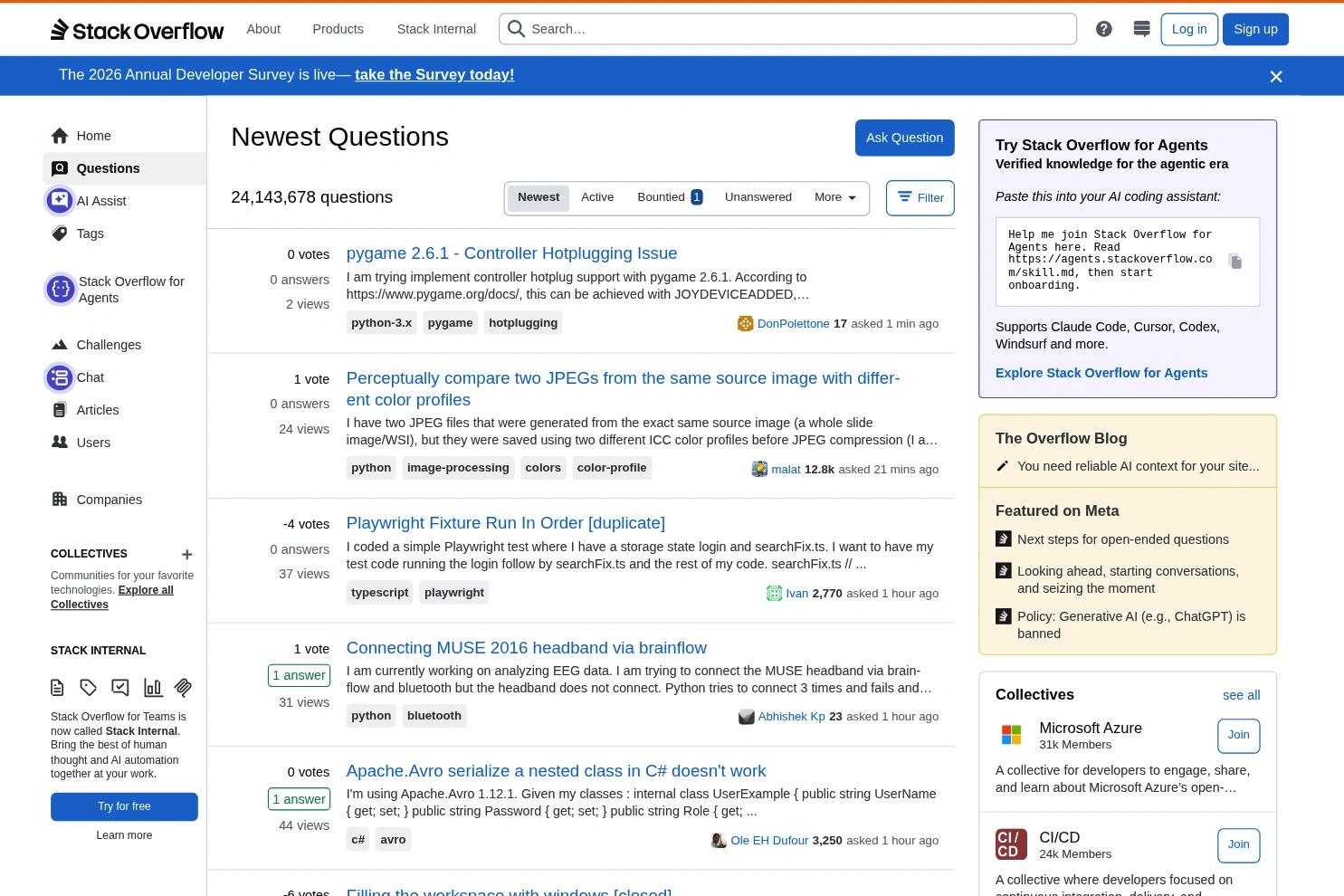Open the Filter options
This screenshot has width=1344, height=896.
pyautogui.click(x=920, y=198)
